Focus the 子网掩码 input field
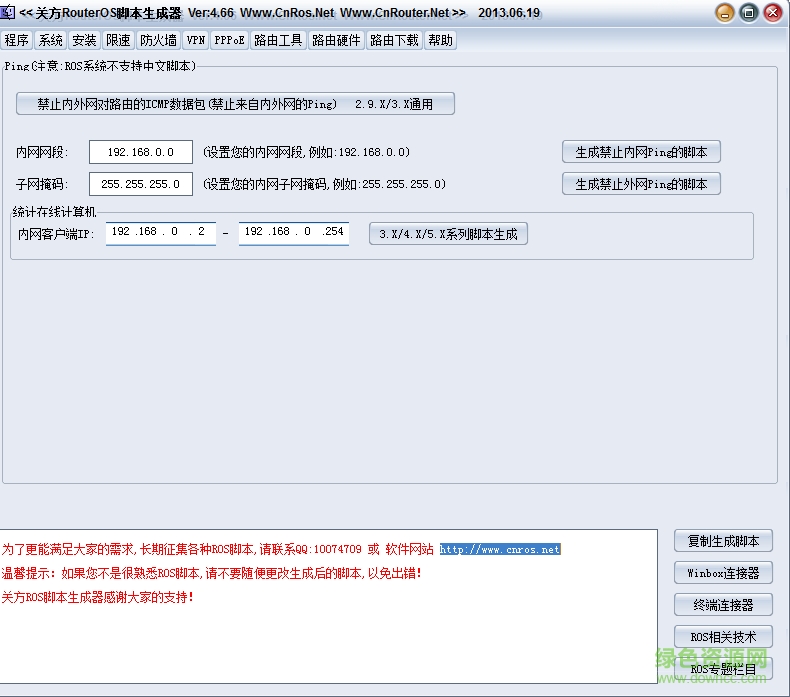The width and height of the screenshot is (790, 697). tap(141, 184)
